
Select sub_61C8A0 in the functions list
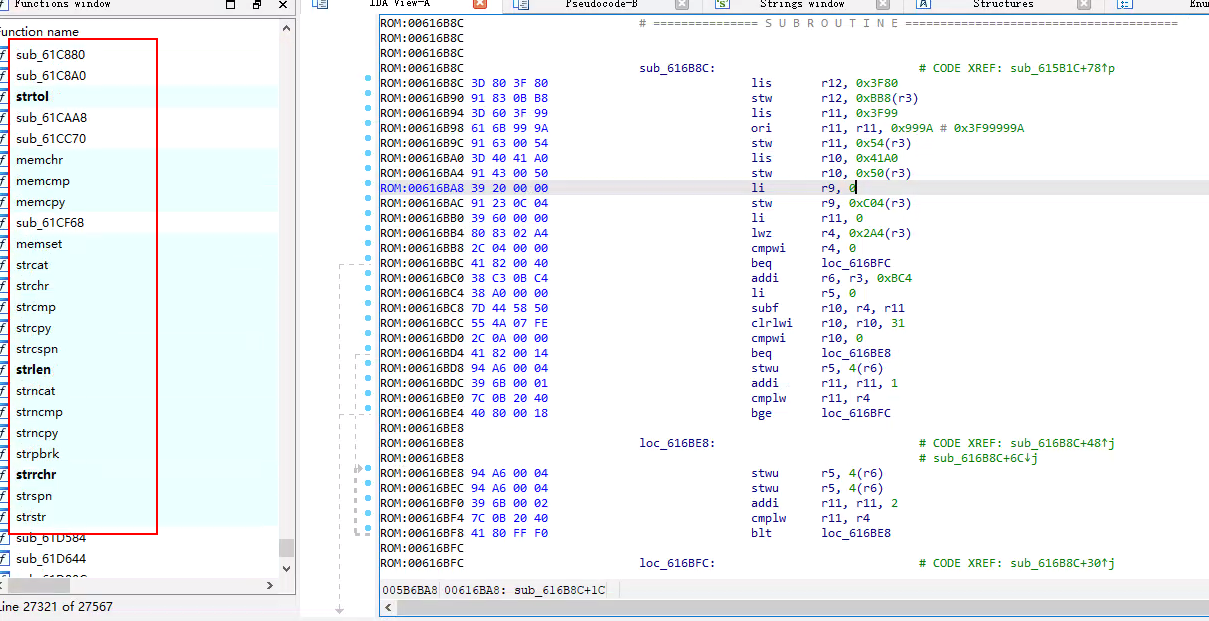(x=51, y=75)
